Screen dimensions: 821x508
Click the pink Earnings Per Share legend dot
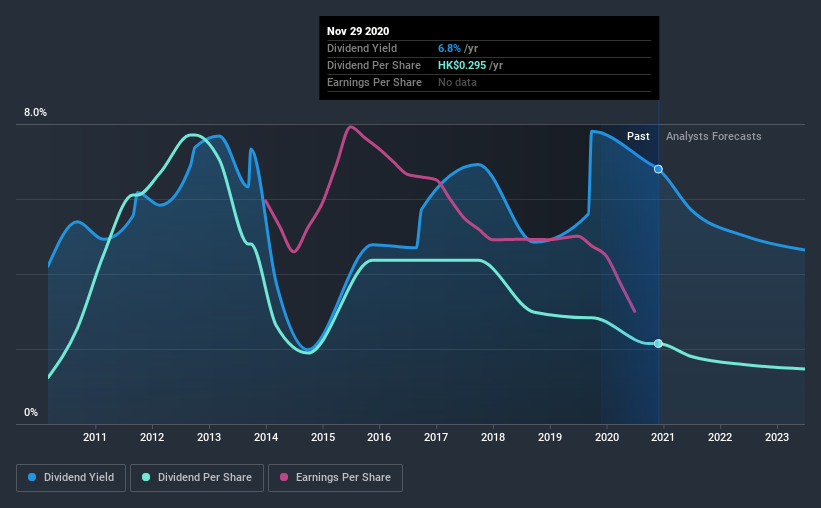[284, 477]
